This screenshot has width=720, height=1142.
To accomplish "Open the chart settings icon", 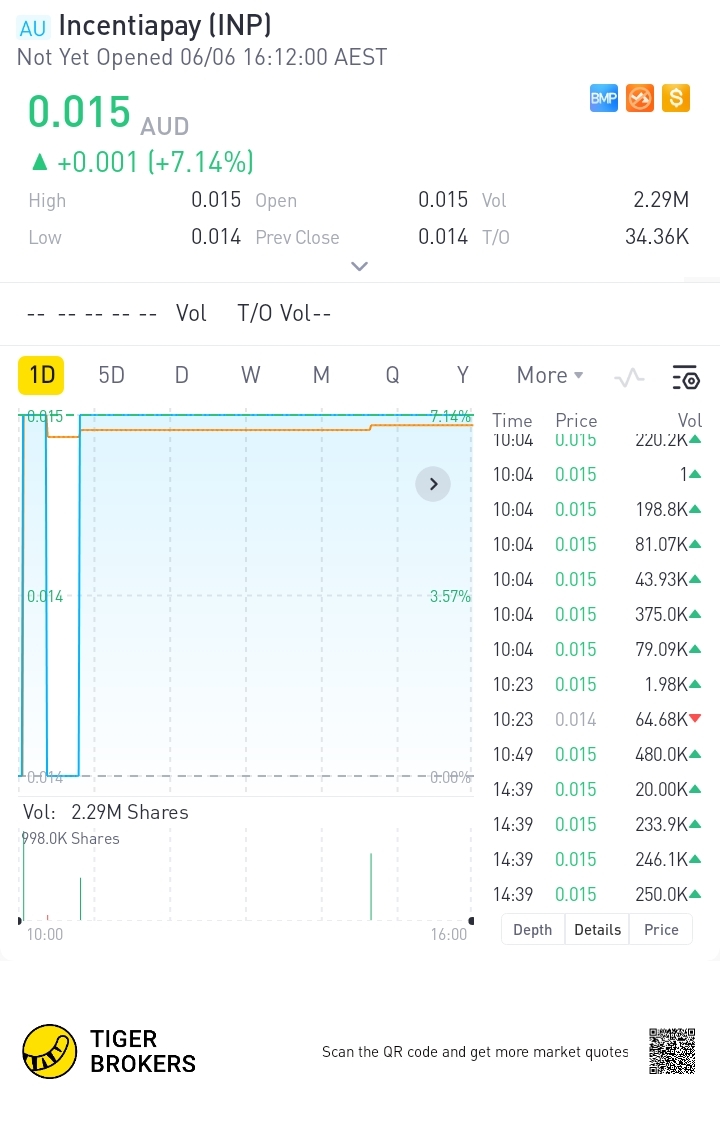I will point(686,377).
